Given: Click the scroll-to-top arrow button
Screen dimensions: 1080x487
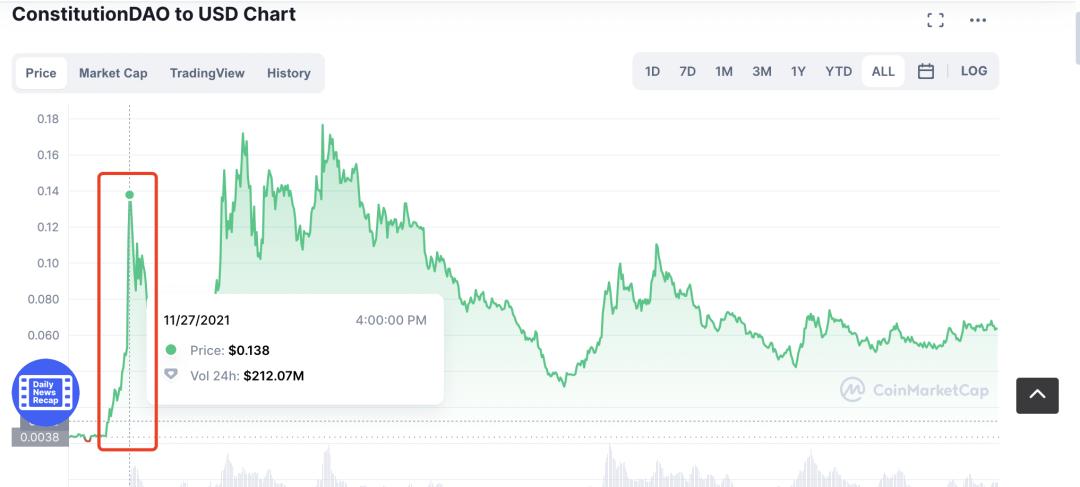Looking at the screenshot, I should coord(1037,395).
